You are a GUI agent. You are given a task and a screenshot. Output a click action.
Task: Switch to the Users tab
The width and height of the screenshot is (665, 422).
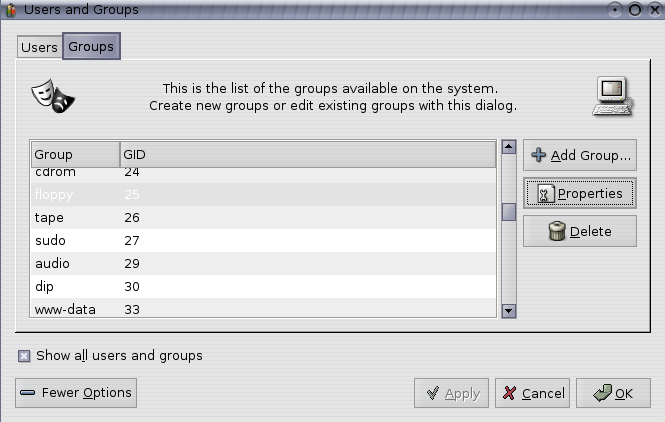point(39,47)
